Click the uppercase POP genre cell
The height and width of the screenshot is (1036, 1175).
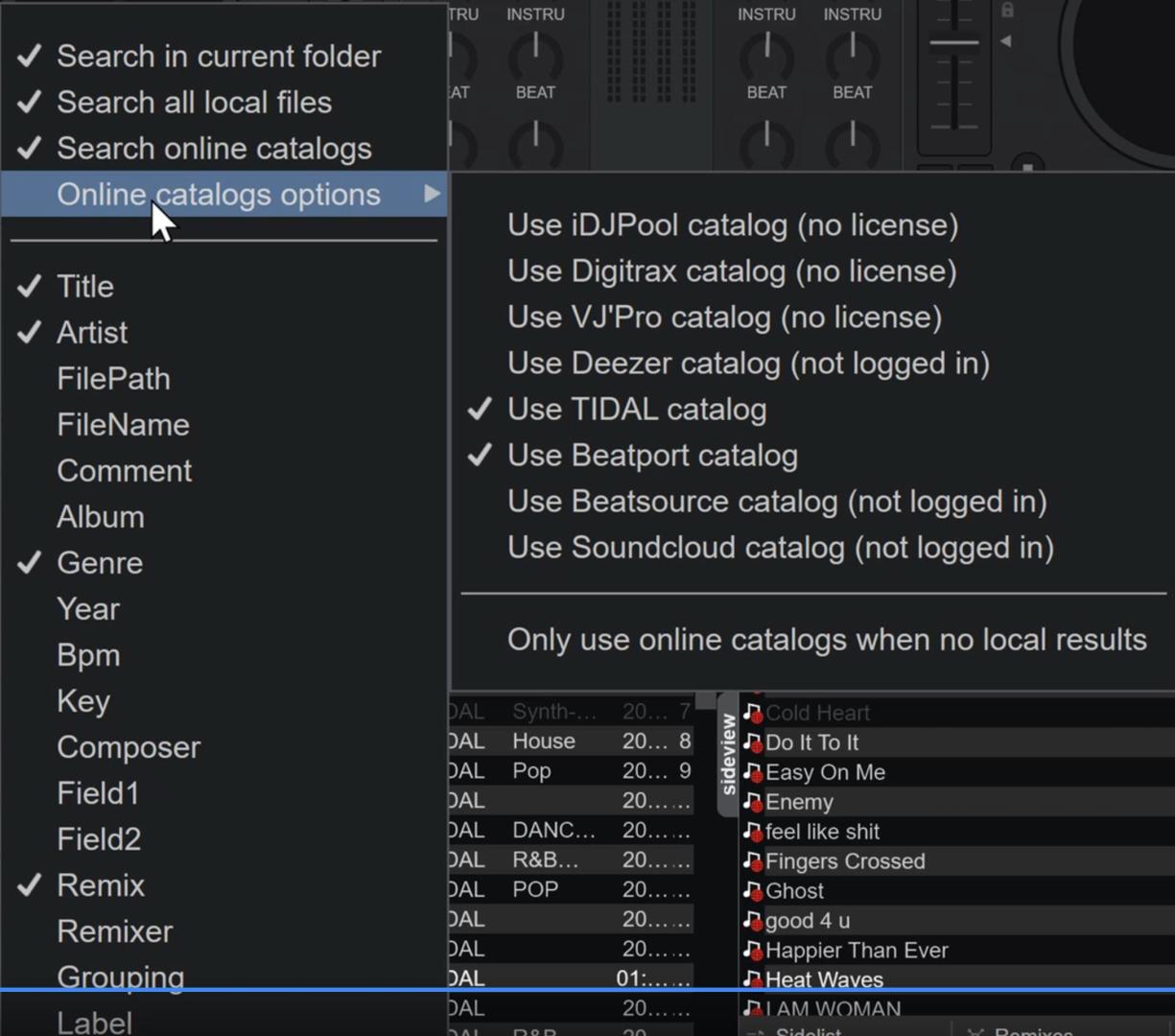click(x=535, y=890)
